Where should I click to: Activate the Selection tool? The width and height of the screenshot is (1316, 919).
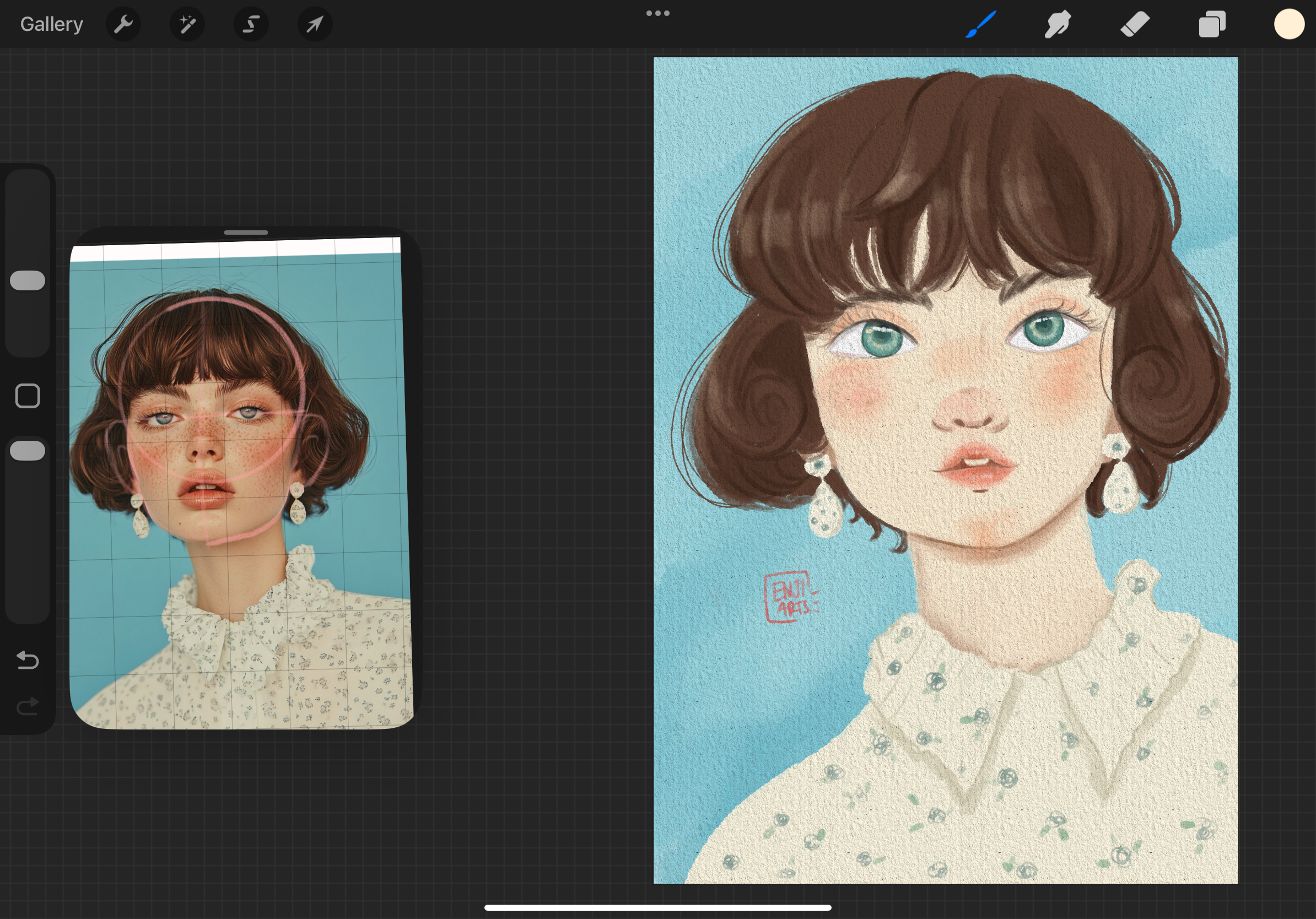click(251, 24)
